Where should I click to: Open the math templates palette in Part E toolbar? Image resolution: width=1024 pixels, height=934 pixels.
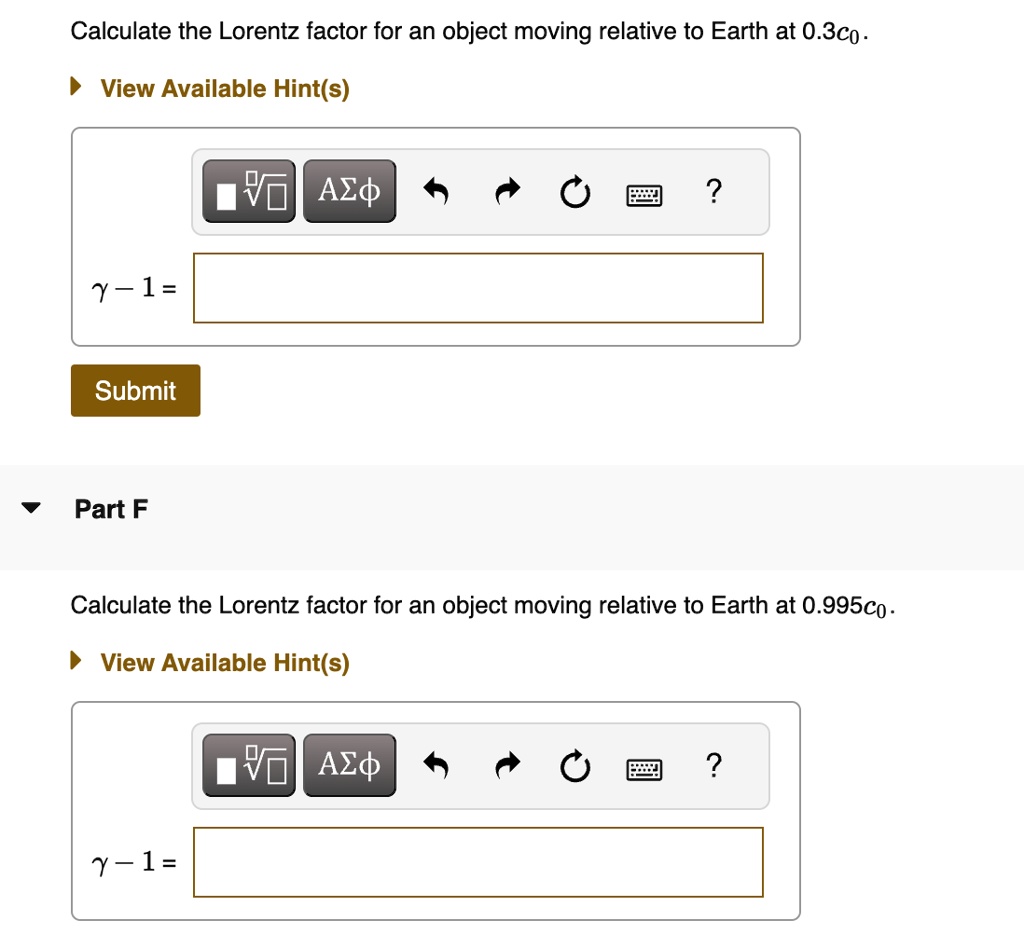[247, 190]
